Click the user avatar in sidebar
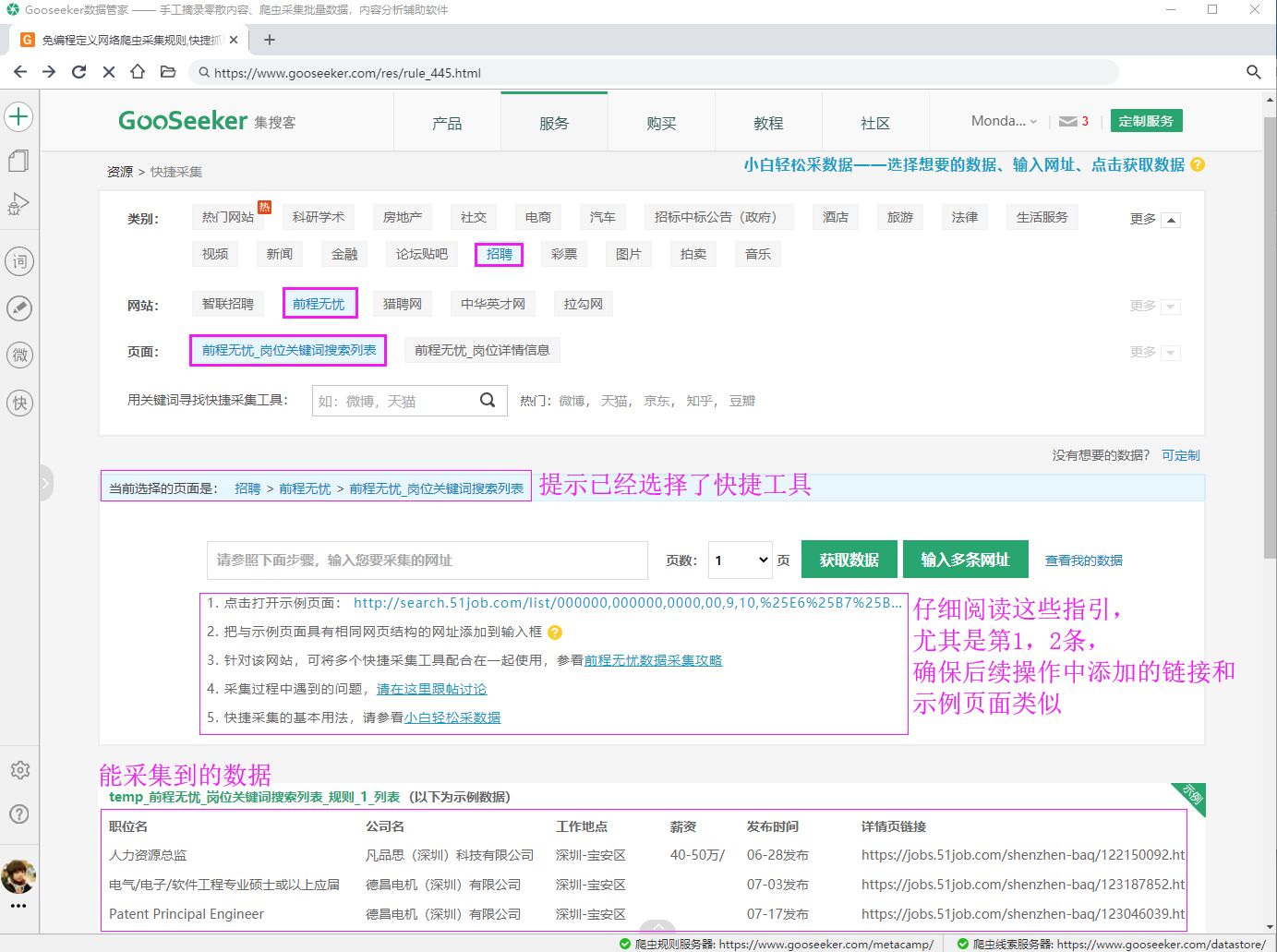Image resolution: width=1277 pixels, height=952 pixels. pyautogui.click(x=18, y=876)
